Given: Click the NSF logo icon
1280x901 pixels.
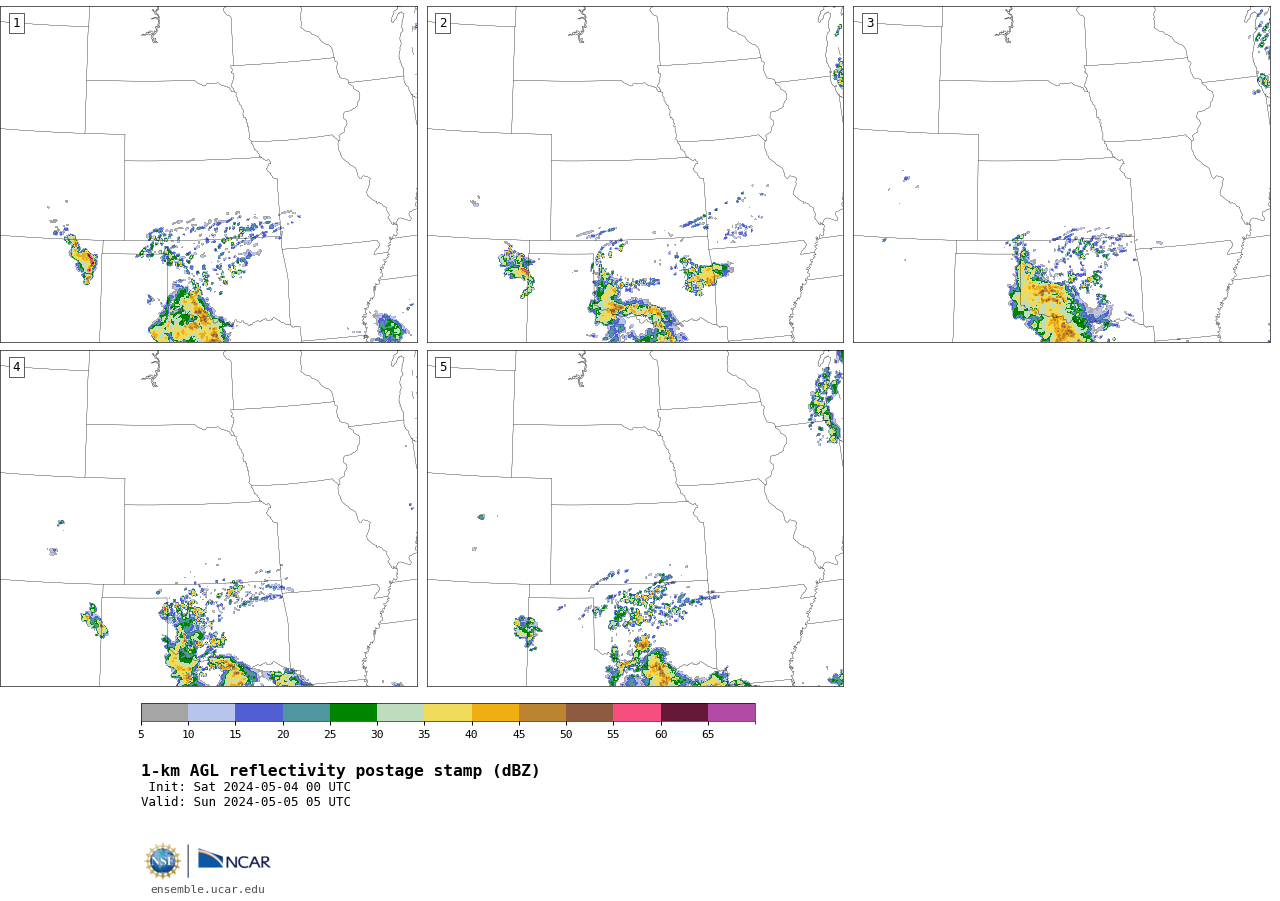Looking at the screenshot, I should (163, 861).
